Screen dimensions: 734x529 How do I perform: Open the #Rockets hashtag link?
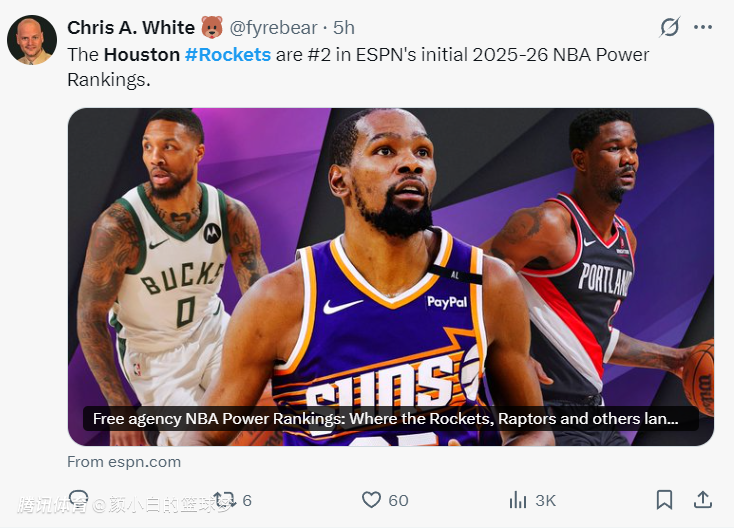point(228,54)
